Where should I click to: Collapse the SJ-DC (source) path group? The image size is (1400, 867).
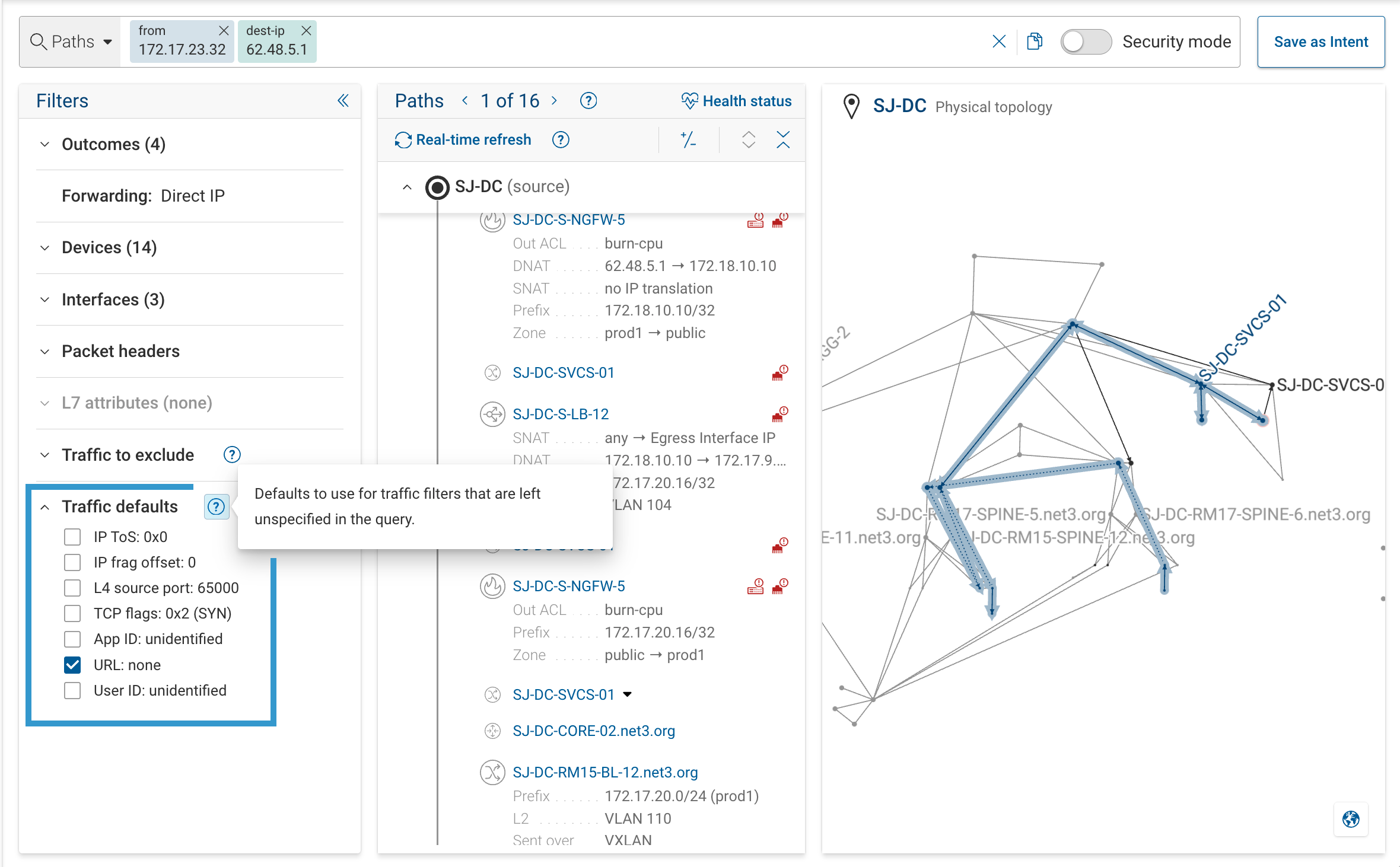click(x=407, y=187)
